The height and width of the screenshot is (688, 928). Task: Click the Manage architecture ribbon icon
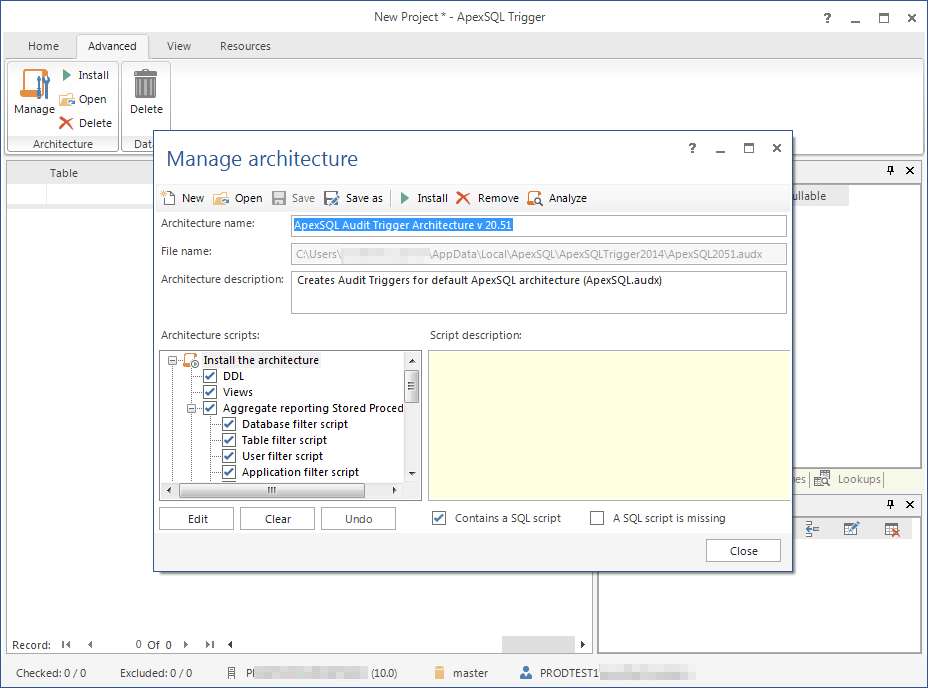pyautogui.click(x=34, y=91)
